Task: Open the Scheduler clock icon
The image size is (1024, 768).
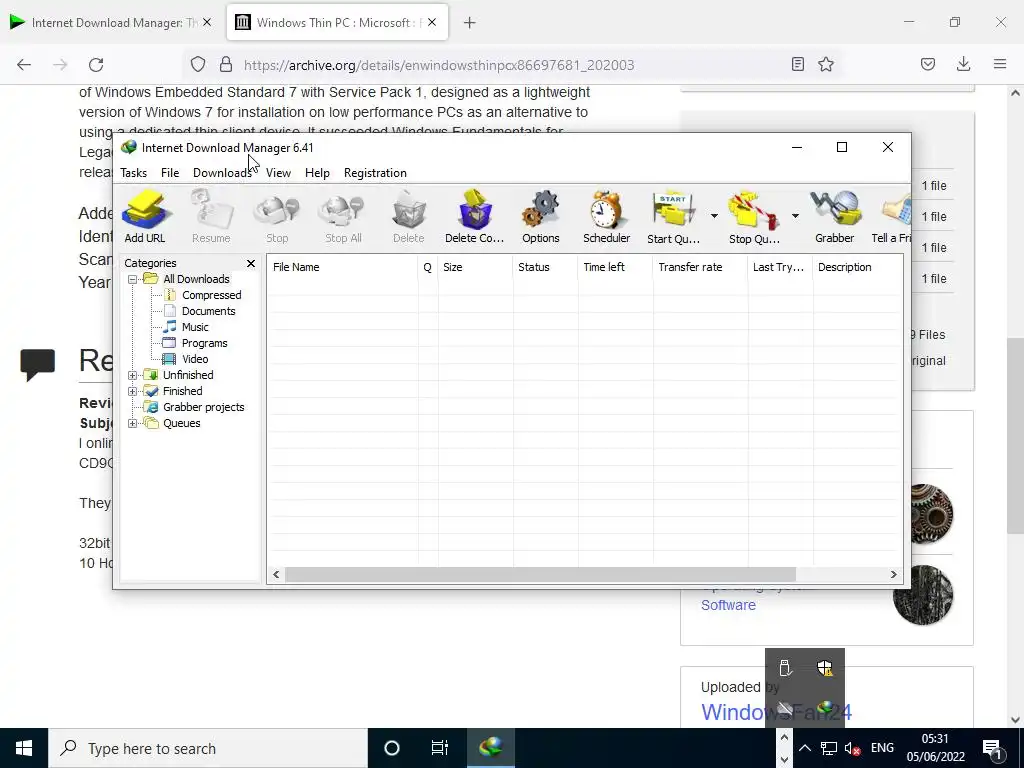Action: coord(607,217)
